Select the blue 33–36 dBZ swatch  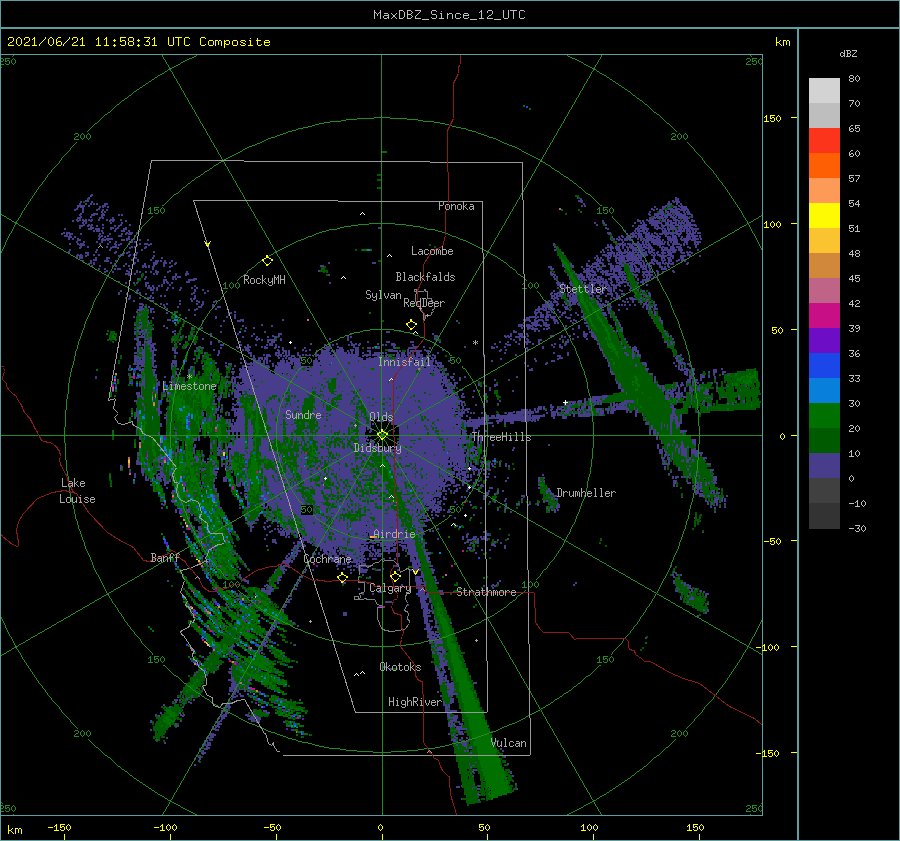point(824,365)
